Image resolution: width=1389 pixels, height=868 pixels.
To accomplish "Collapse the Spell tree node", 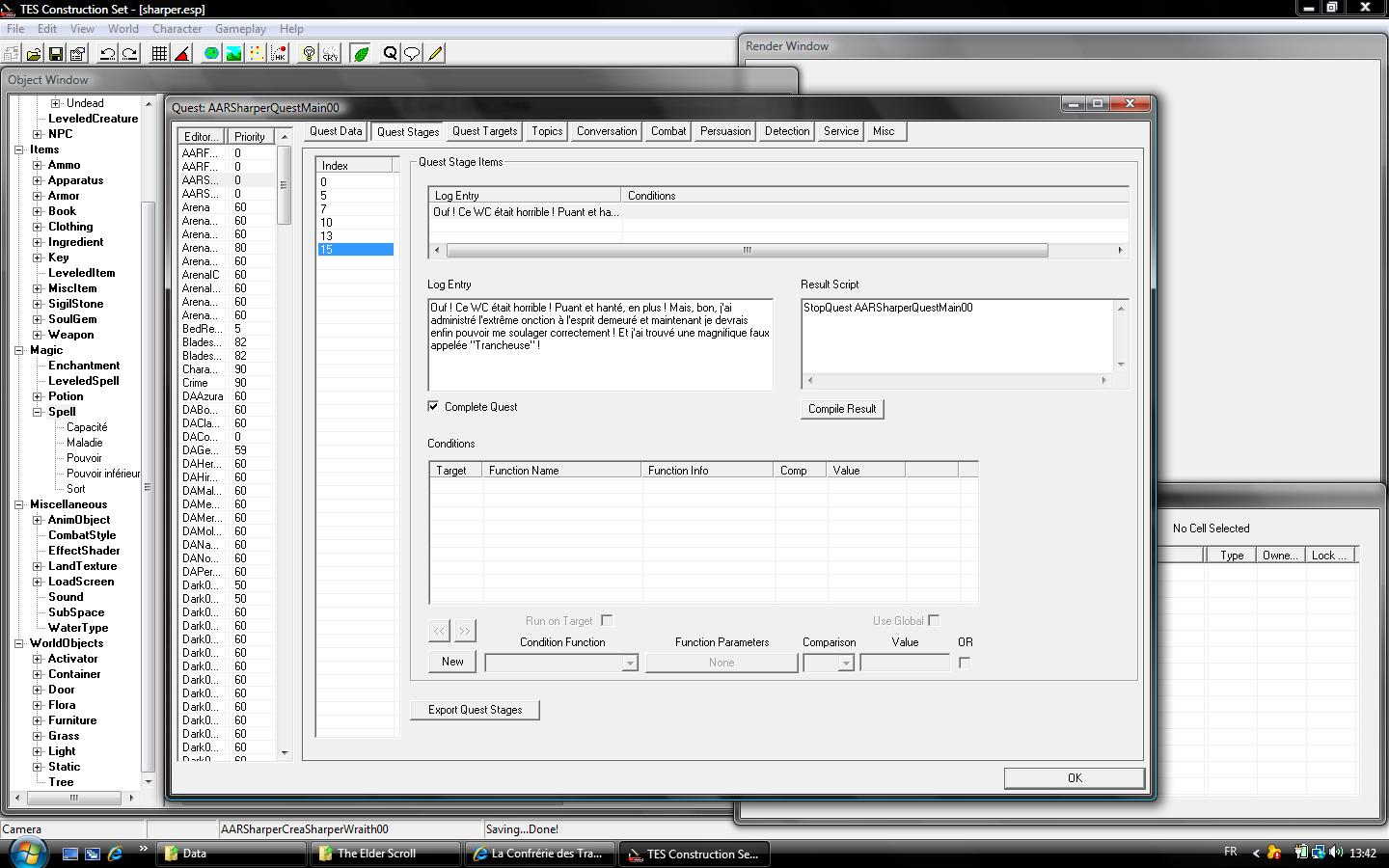I will pos(38,412).
